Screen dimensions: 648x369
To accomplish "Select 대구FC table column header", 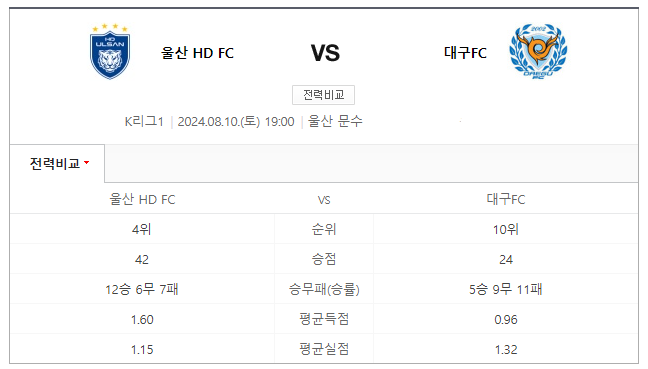I will coord(506,200).
